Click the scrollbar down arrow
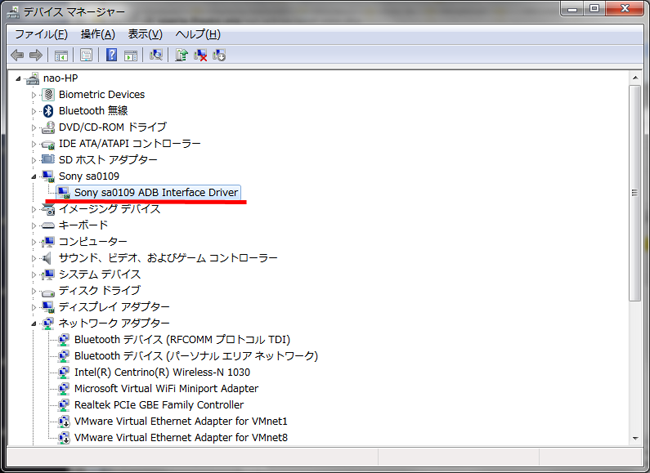Viewport: 650px width, 473px height. (635, 438)
